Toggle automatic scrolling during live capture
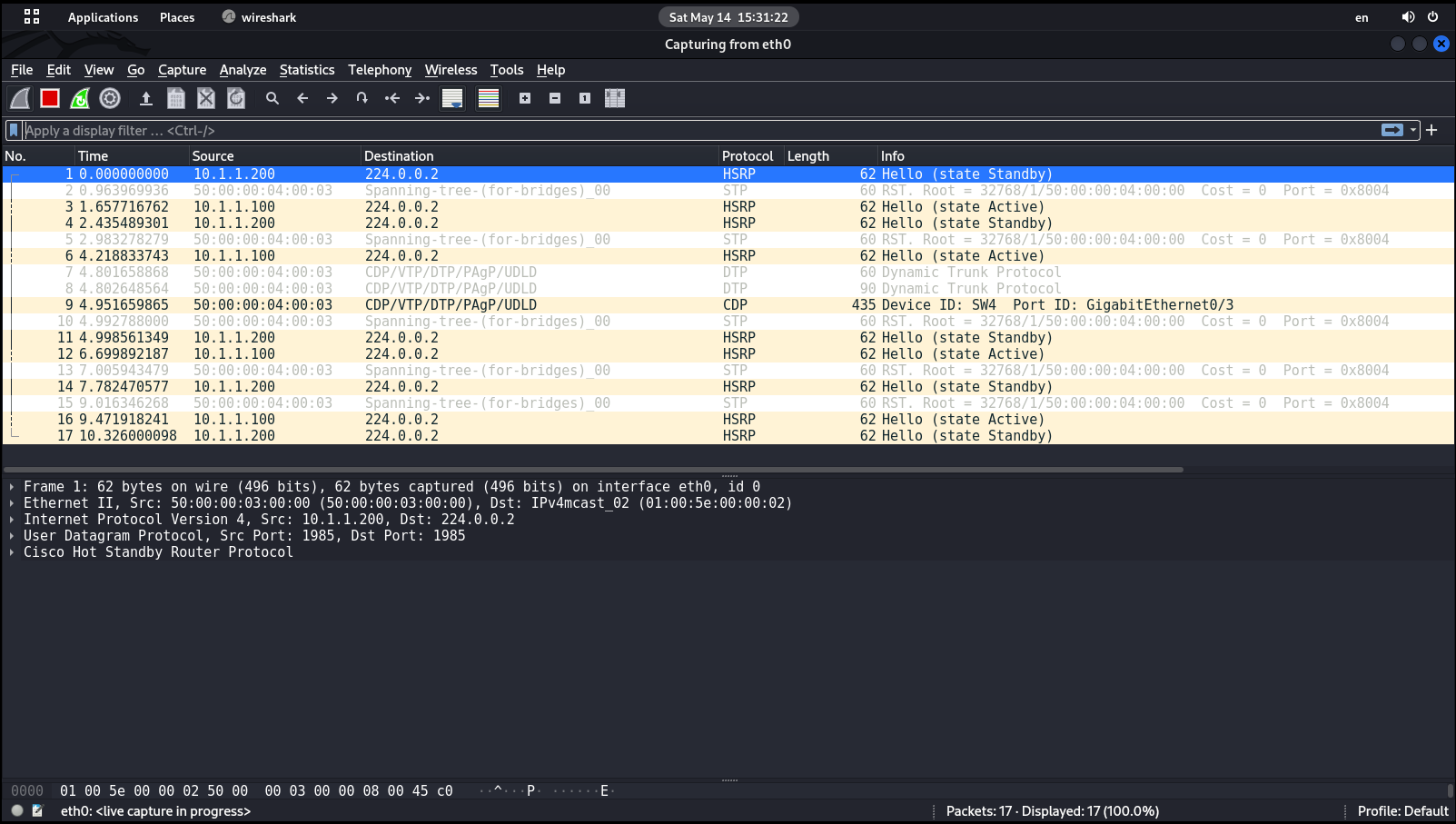The width and height of the screenshot is (1456, 824). (x=451, y=98)
